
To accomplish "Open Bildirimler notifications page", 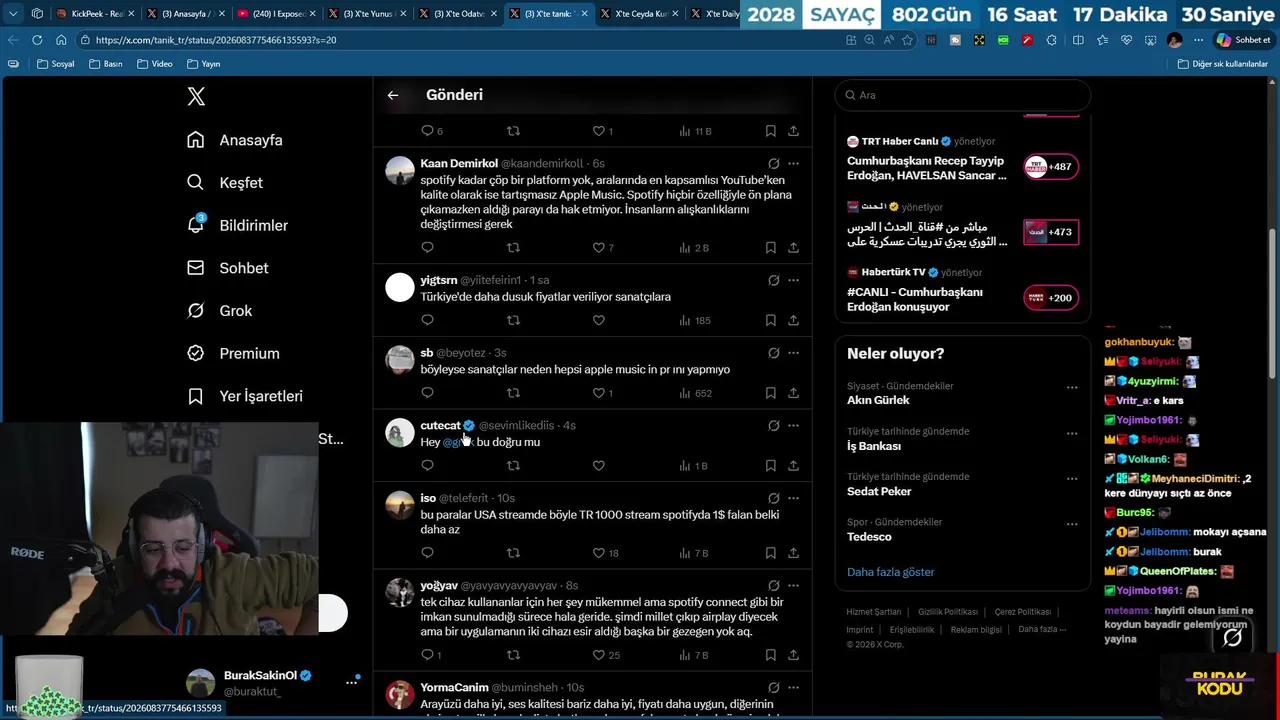I will coord(237,225).
